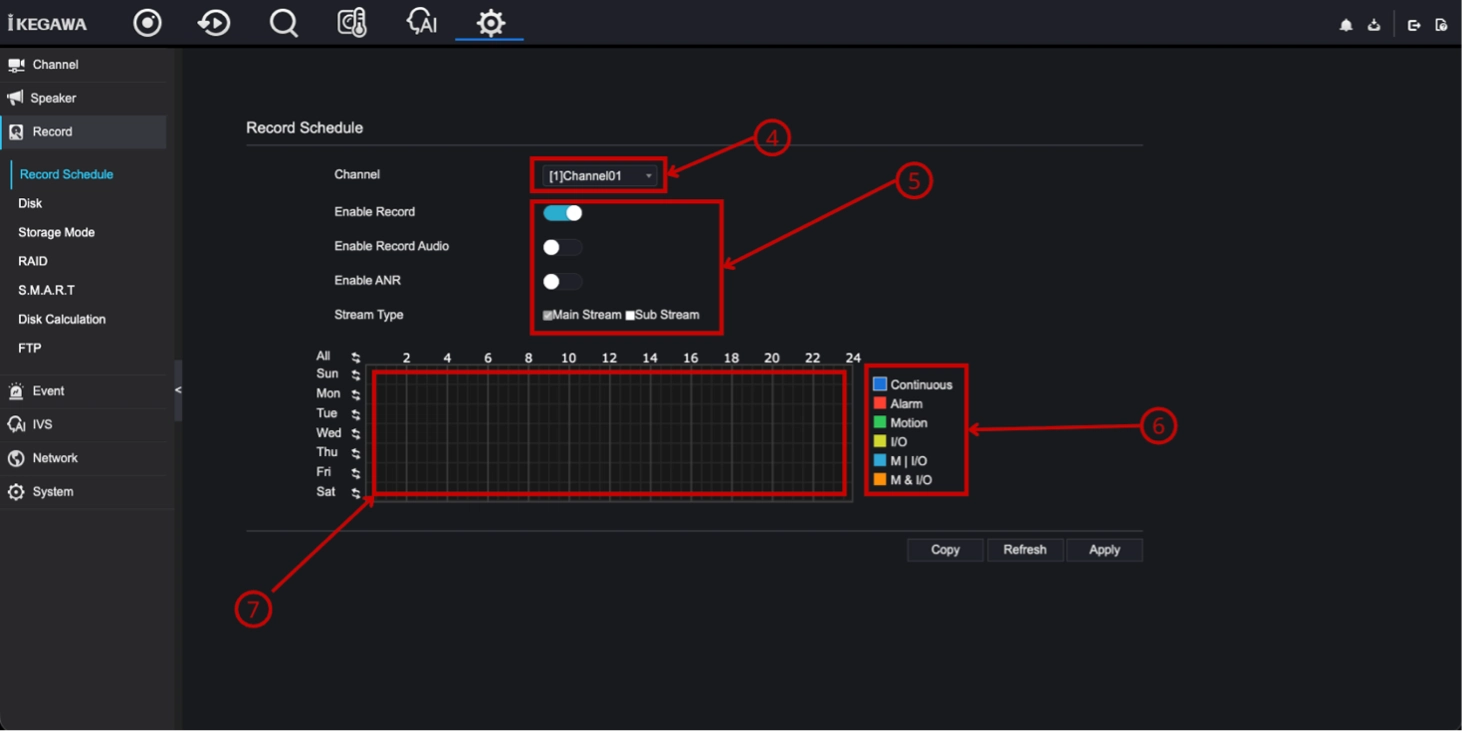Click the copy-row arrows icon beside Fri
1466x733 pixels.
(357, 474)
